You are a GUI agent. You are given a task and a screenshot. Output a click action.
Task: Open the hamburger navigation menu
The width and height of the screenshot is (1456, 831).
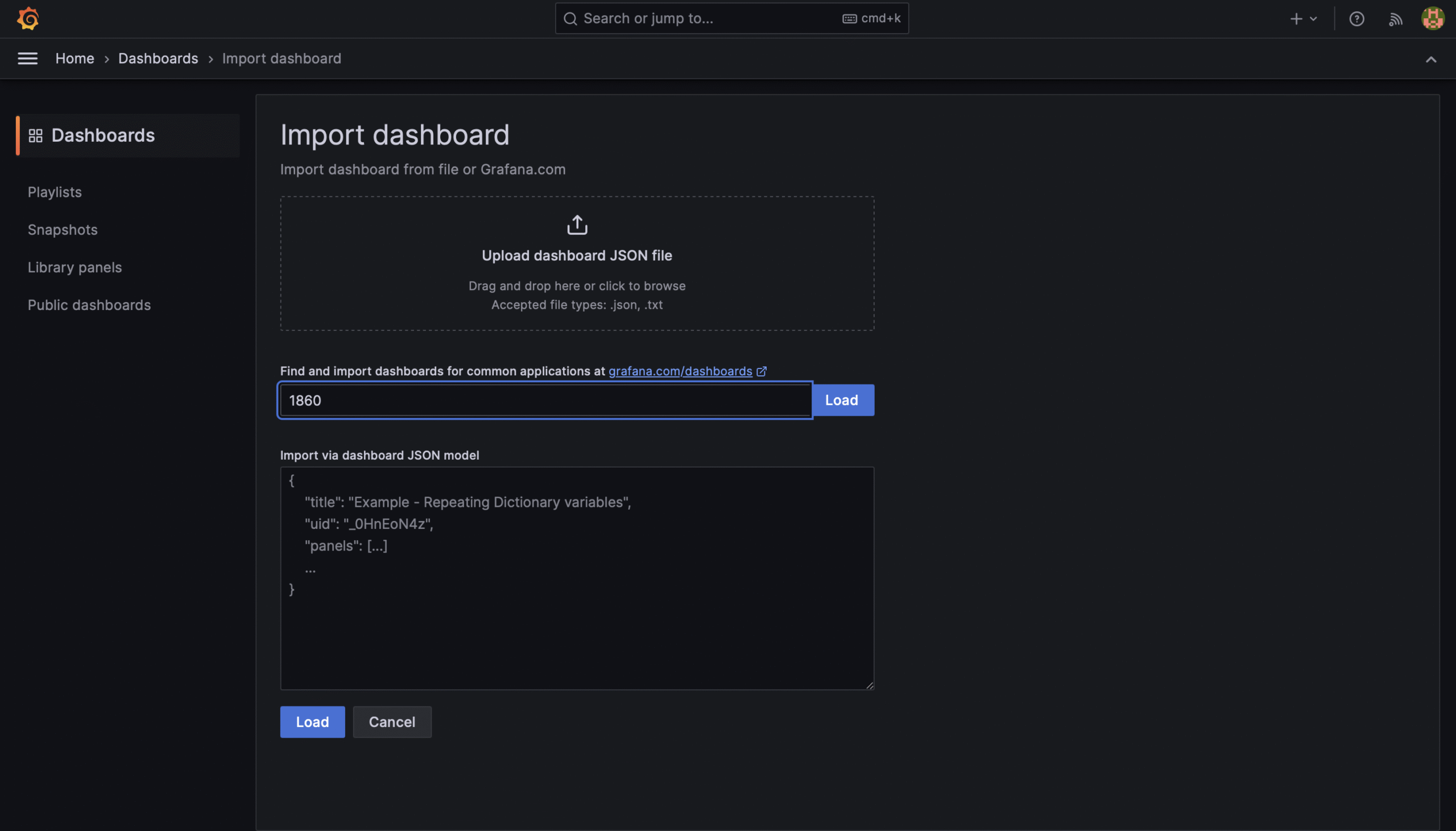(x=27, y=58)
